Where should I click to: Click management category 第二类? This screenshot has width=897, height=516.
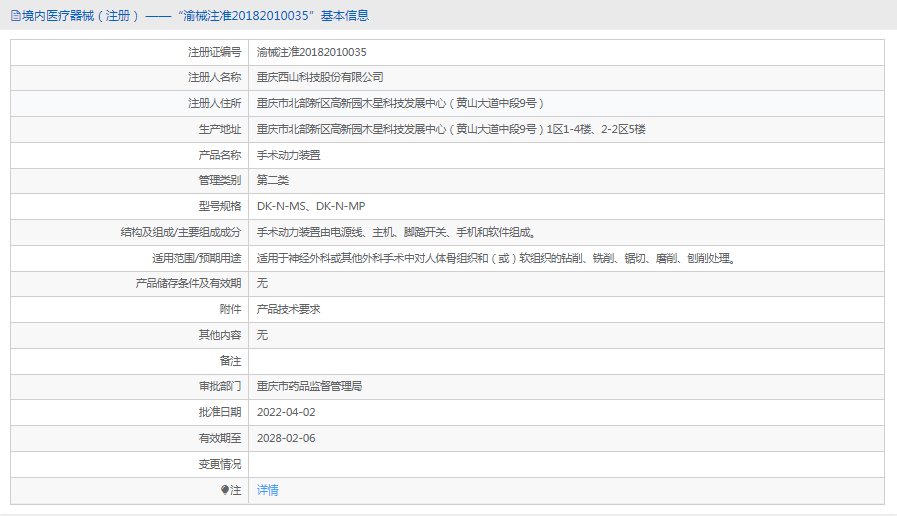tap(273, 180)
